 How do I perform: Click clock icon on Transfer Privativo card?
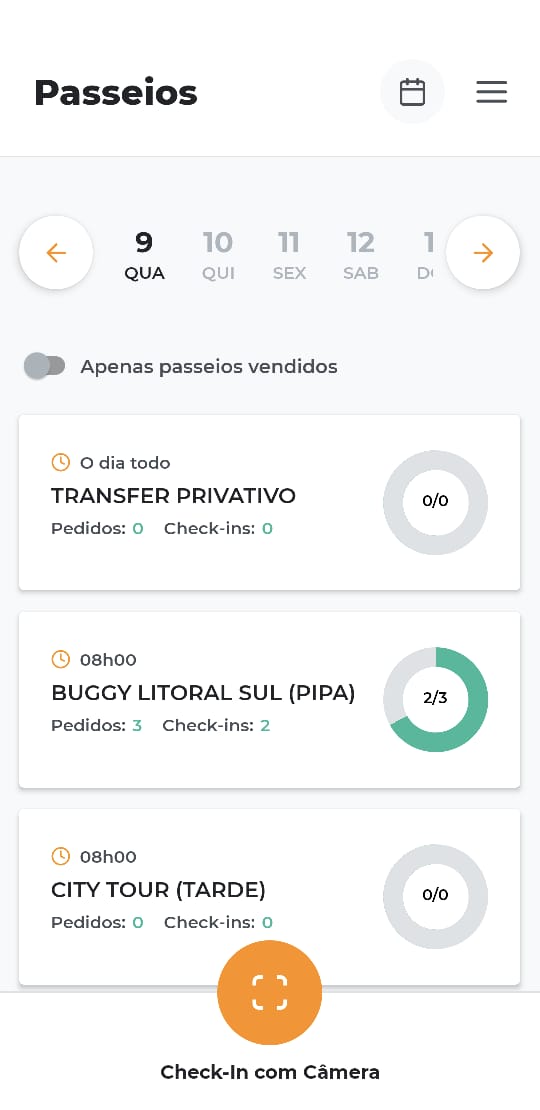(61, 462)
